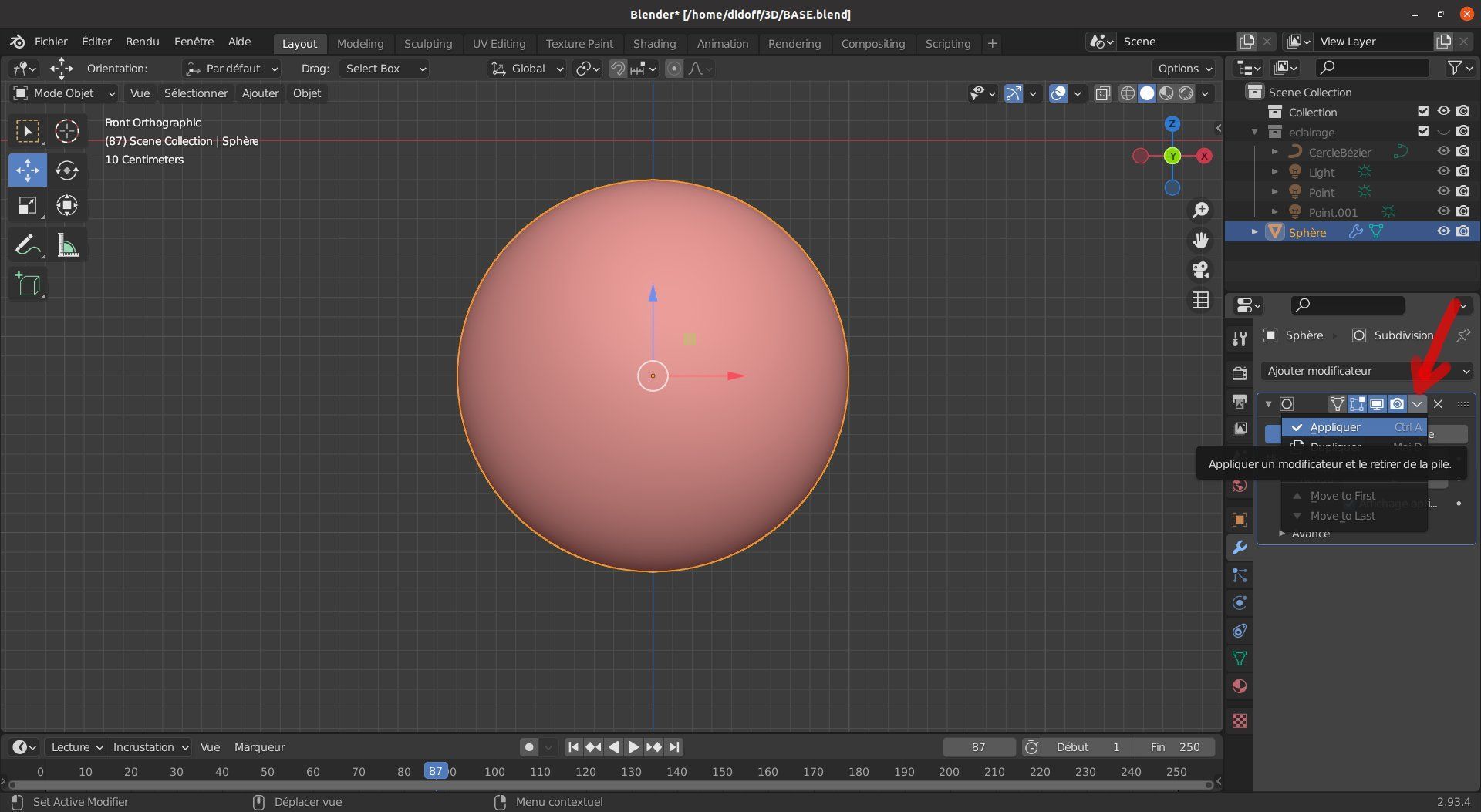
Task: Hide the Sphère object with eye icon
Action: click(1443, 231)
